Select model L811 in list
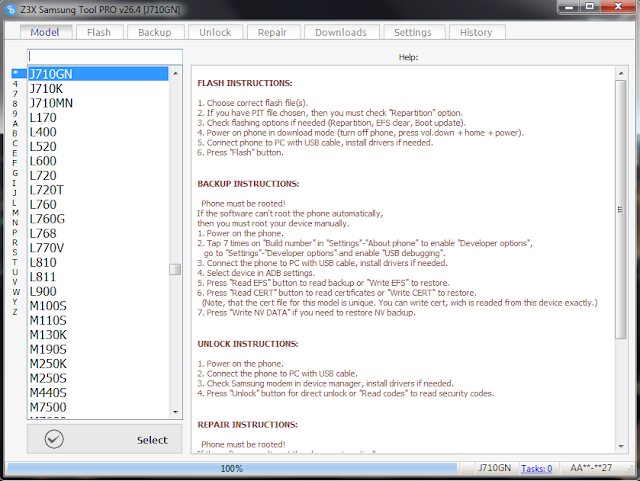The width and height of the screenshot is (640, 481). coord(98,277)
